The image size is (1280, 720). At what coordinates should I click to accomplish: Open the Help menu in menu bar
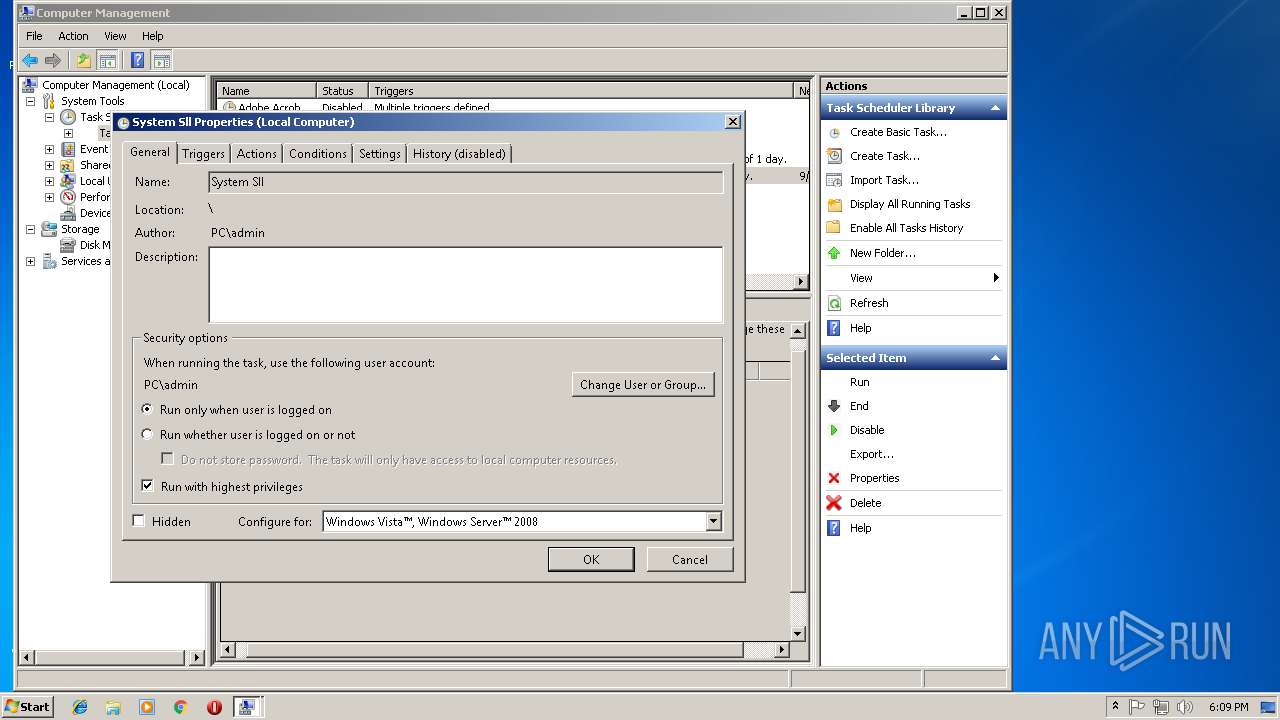(x=152, y=36)
